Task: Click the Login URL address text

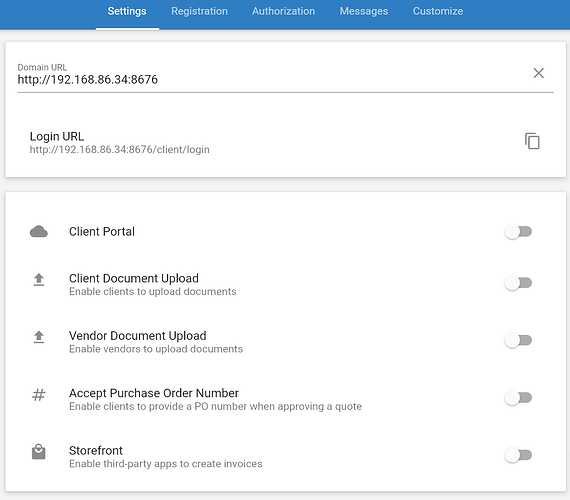Action: click(120, 149)
